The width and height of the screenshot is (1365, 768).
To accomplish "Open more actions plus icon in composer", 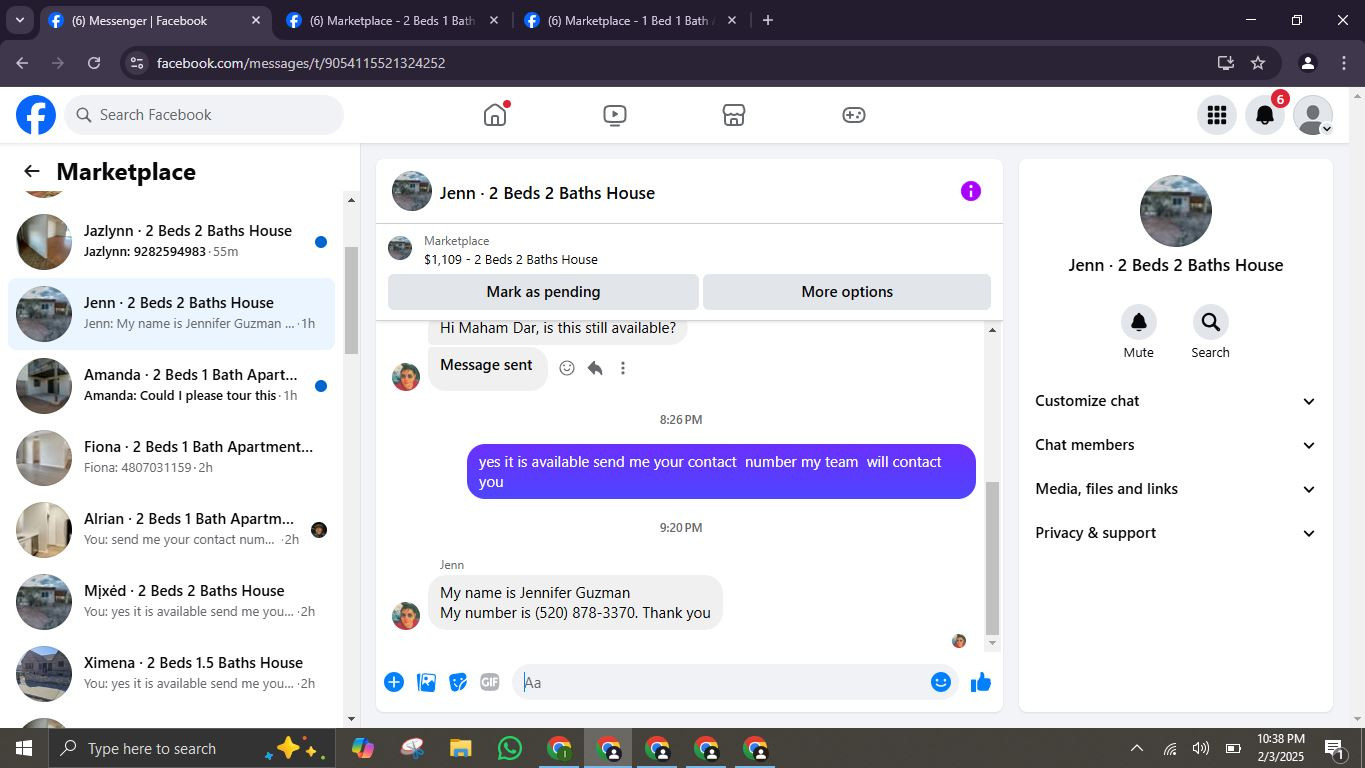I will (394, 682).
